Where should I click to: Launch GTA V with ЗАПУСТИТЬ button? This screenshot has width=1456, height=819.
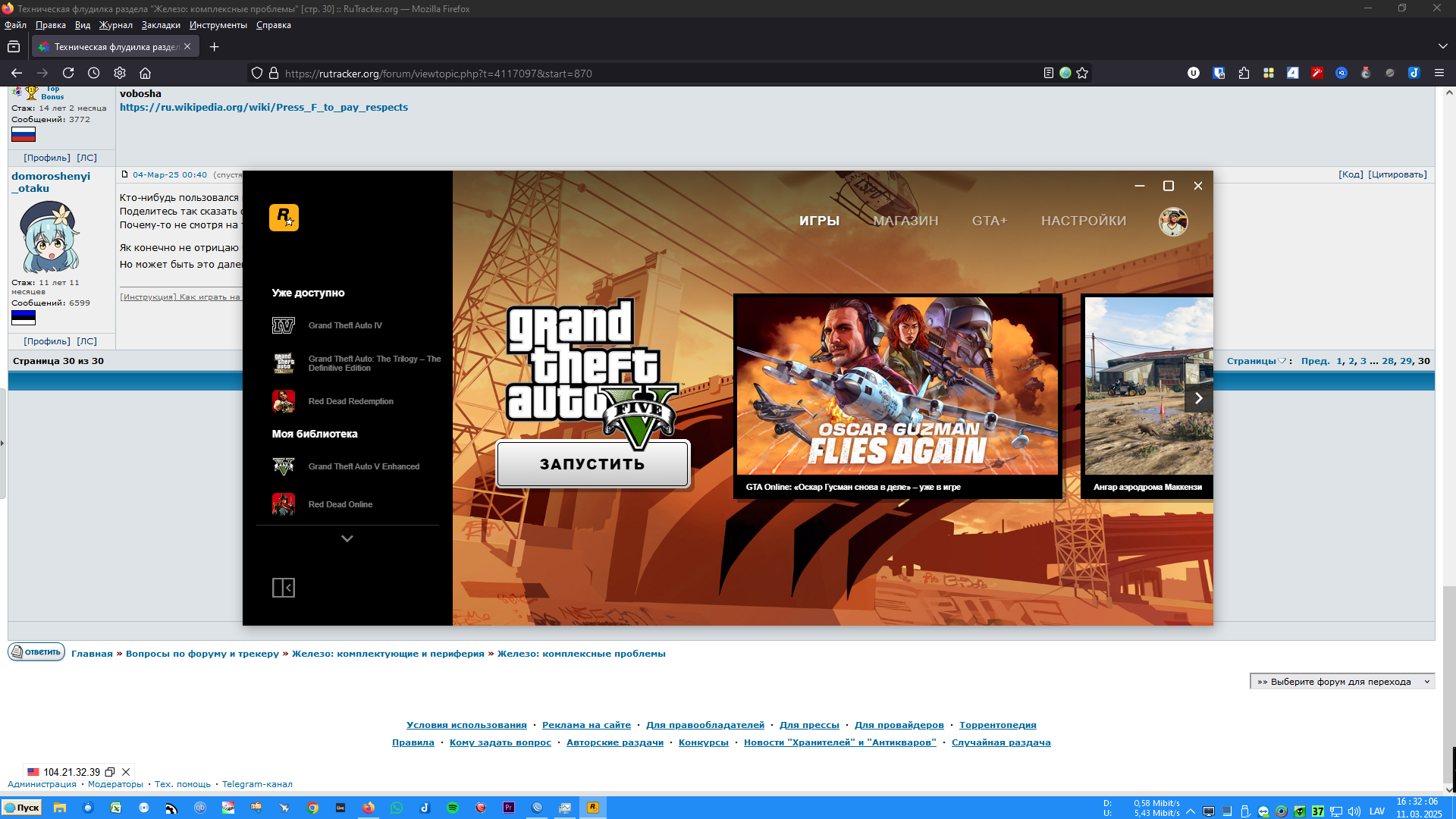[593, 464]
